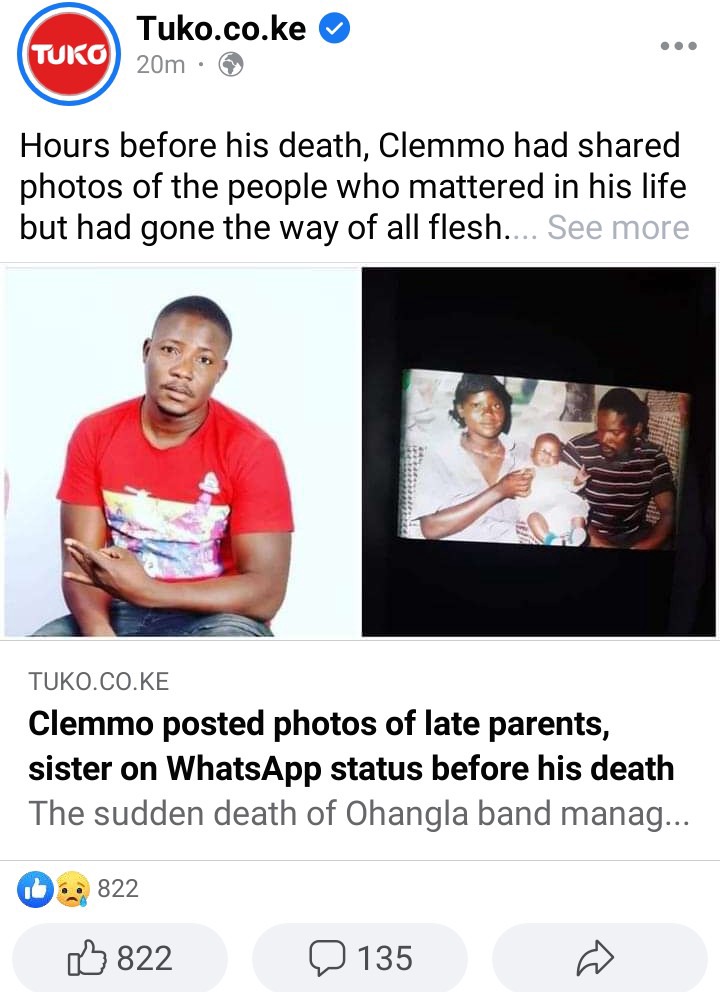Click the 135 comments count
Image resolution: width=720 pixels, height=998 pixels.
(385, 958)
